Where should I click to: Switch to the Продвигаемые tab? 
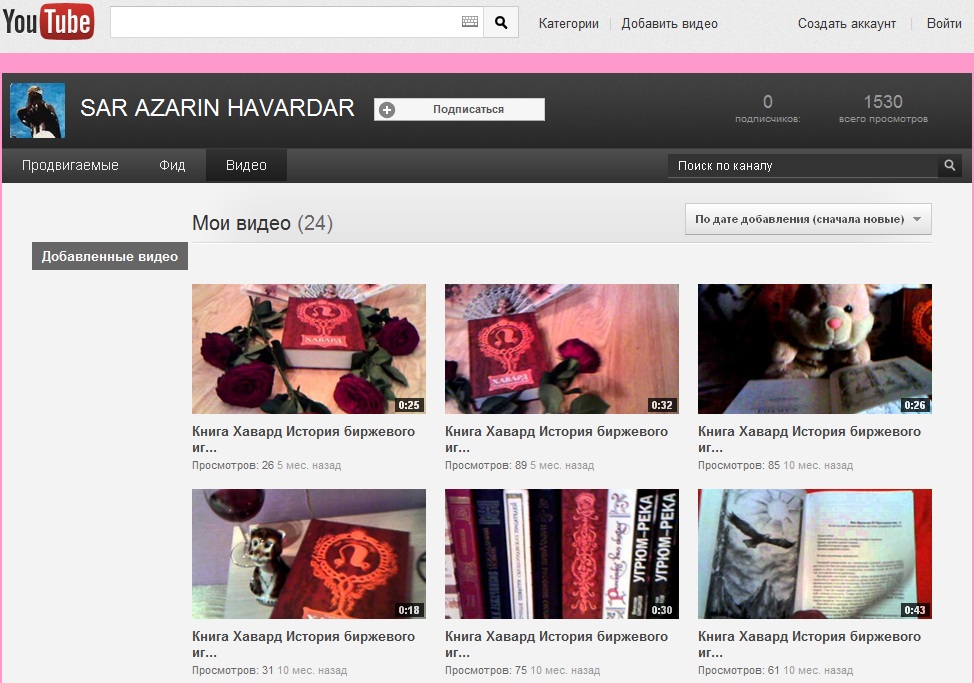[x=71, y=164]
